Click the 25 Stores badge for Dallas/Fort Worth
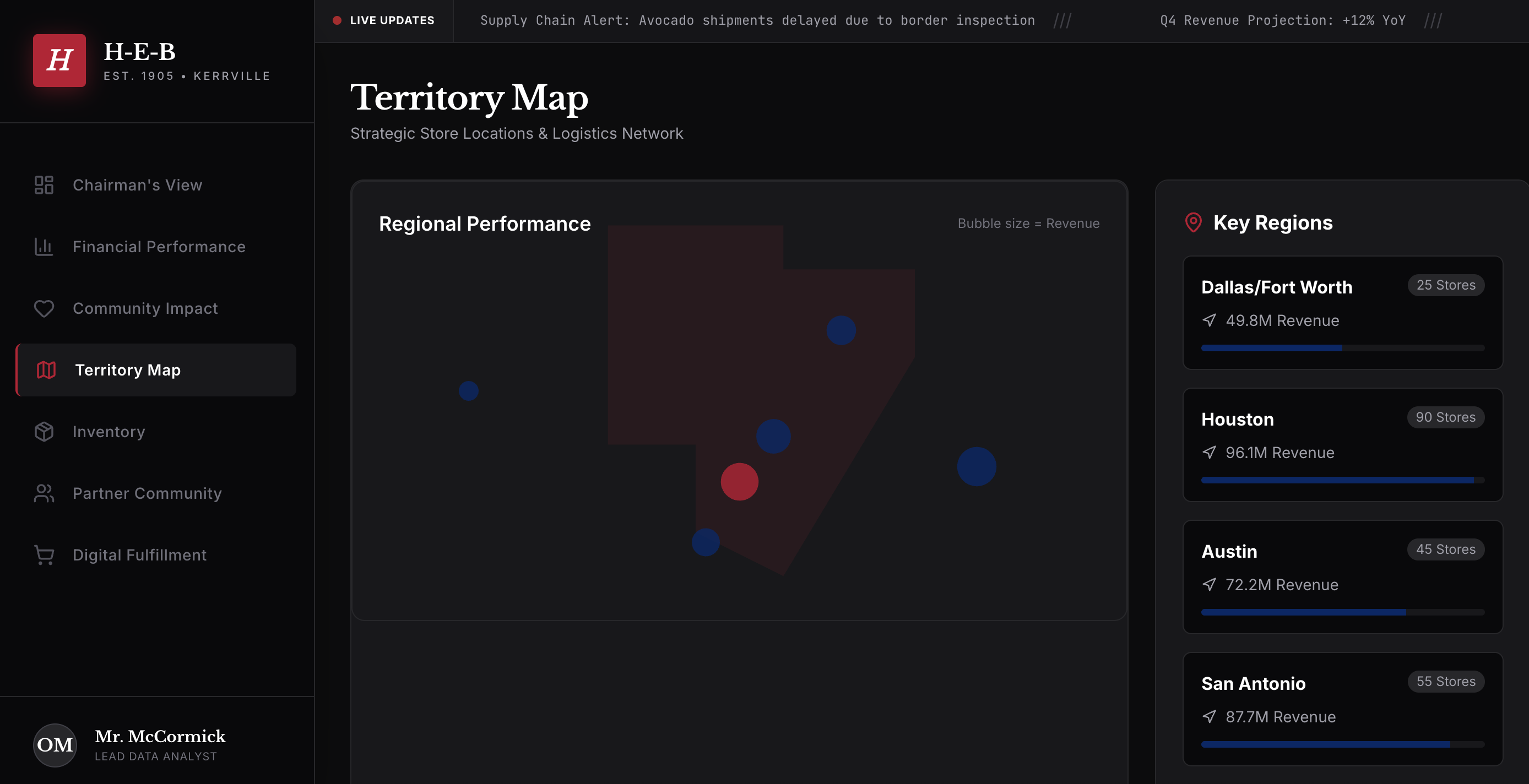 pyautogui.click(x=1445, y=286)
